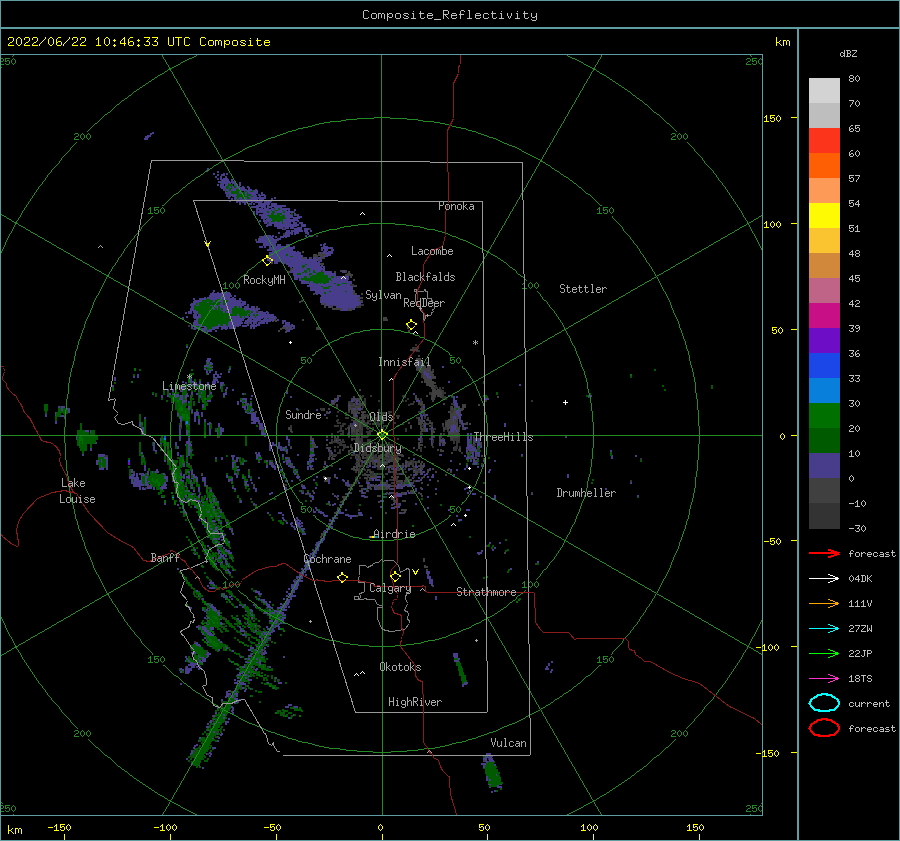Click the Strathmore label
The image size is (900, 841).
[486, 592]
